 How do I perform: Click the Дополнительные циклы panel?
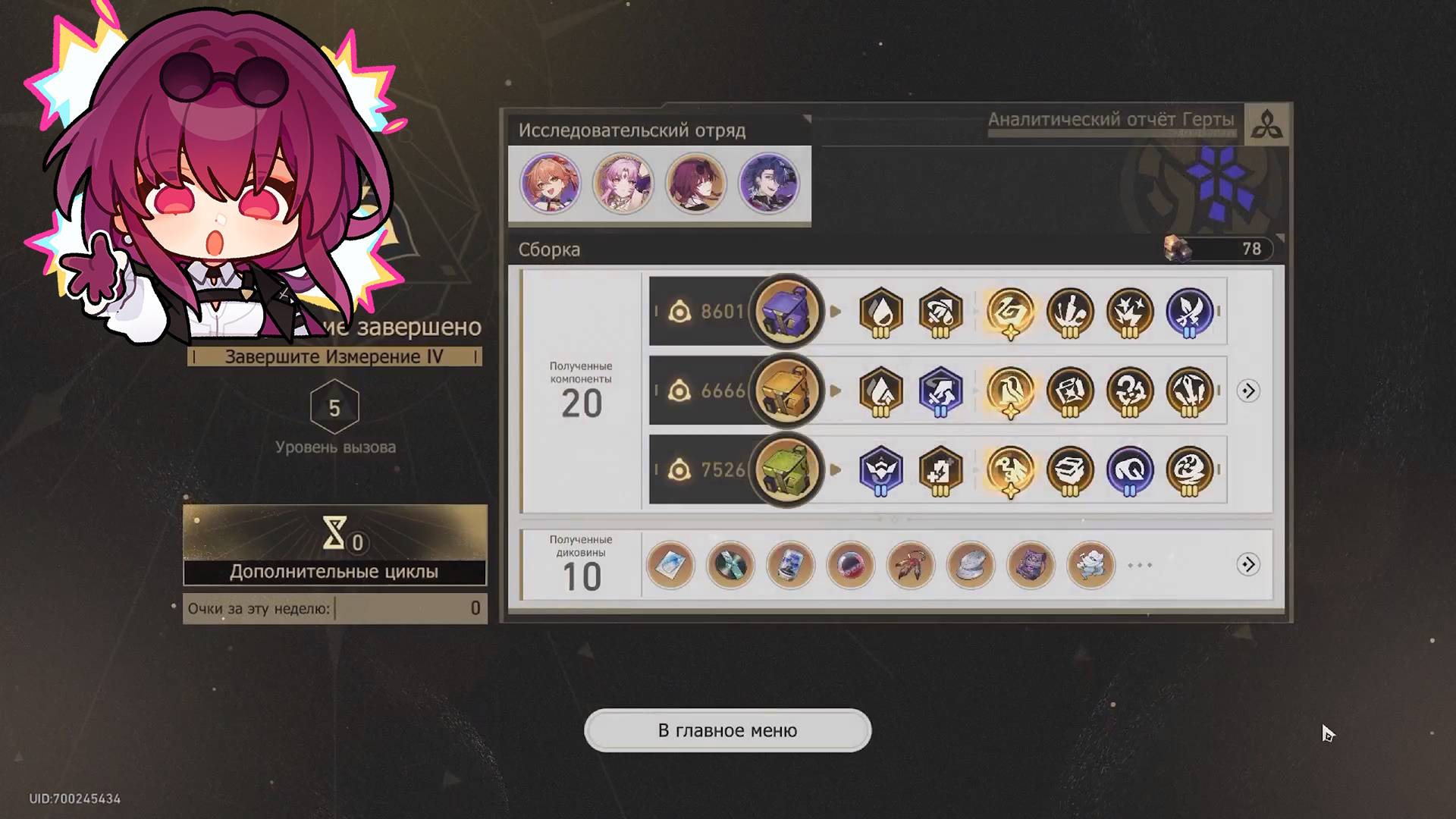[x=334, y=545]
